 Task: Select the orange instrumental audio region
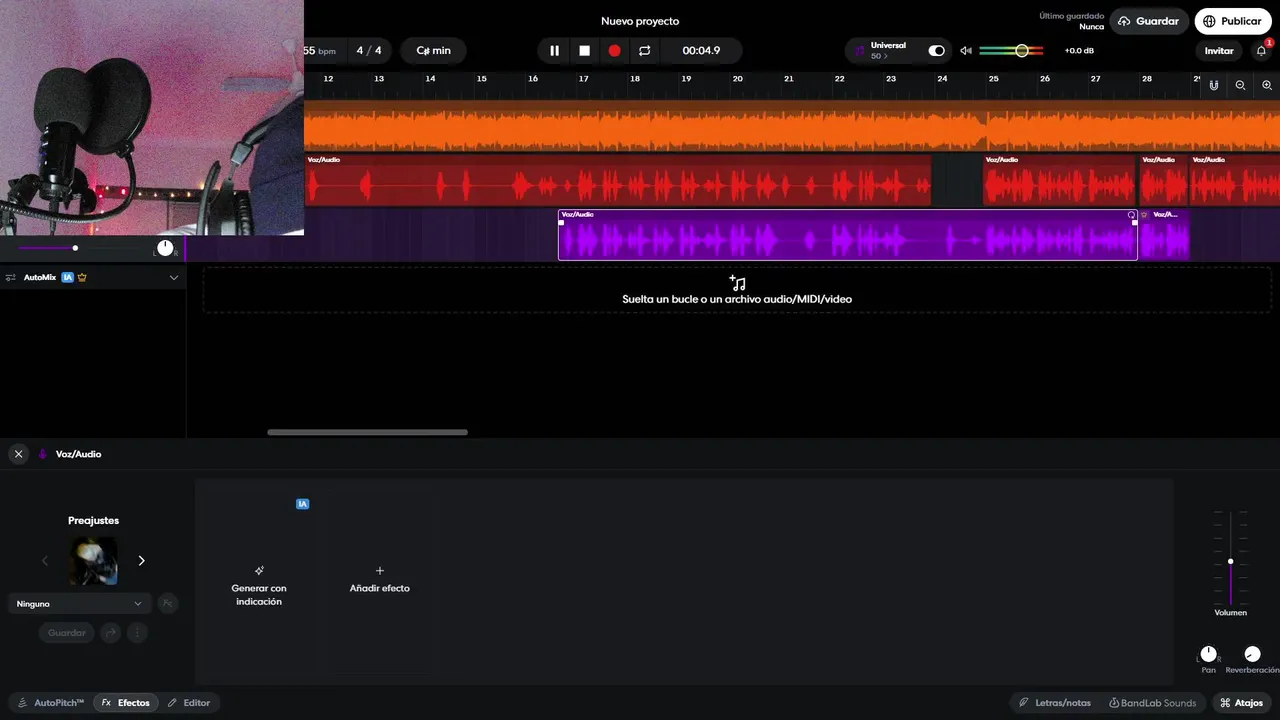point(792,126)
